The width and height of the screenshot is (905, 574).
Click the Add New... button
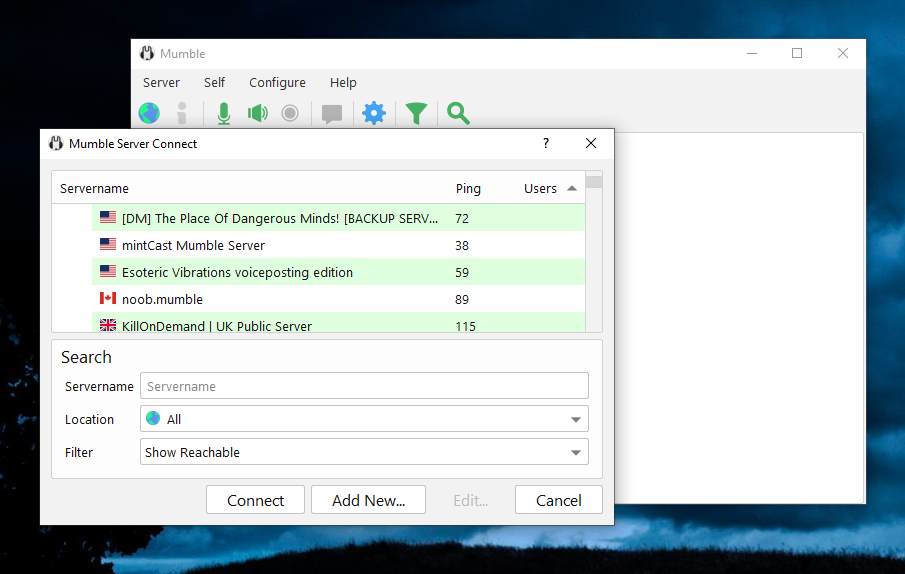coord(368,500)
